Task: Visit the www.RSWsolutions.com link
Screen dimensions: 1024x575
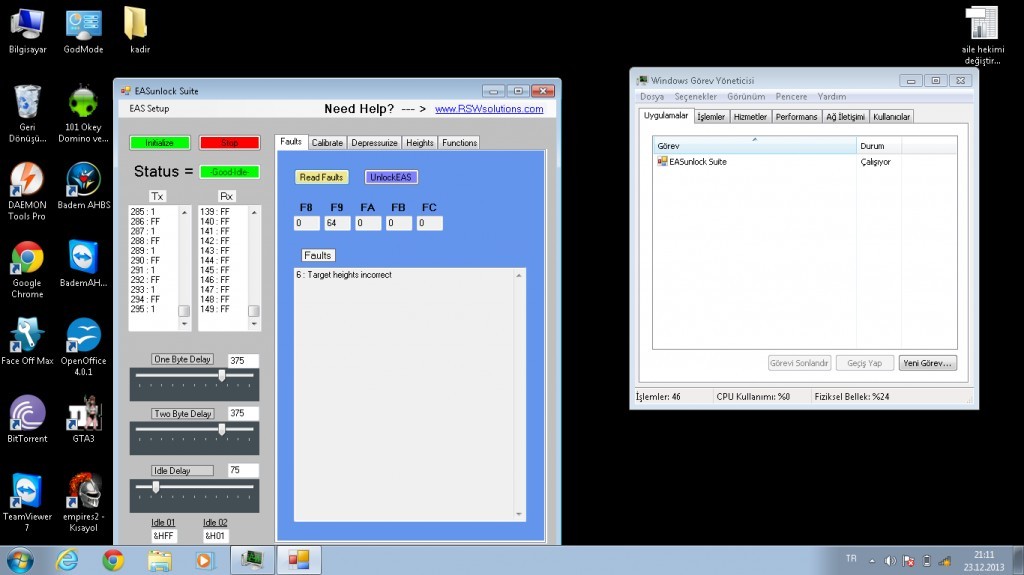Action: 488,109
